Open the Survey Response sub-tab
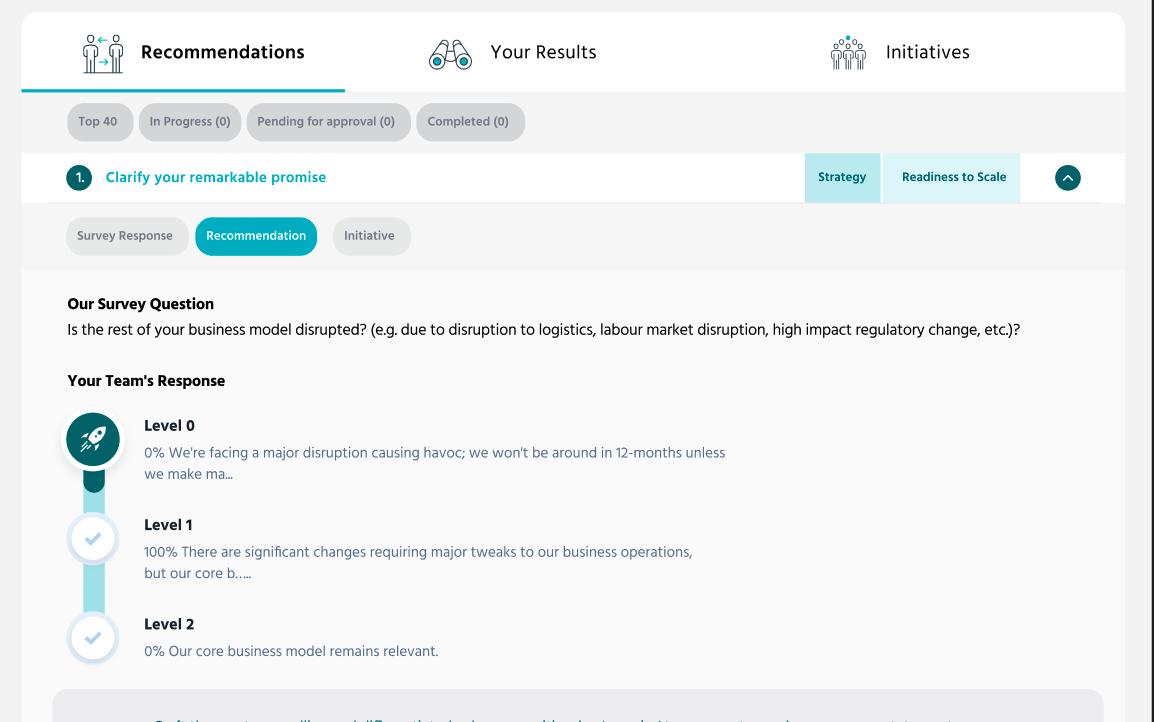Screen dimensions: 1154x722 (127, 236)
